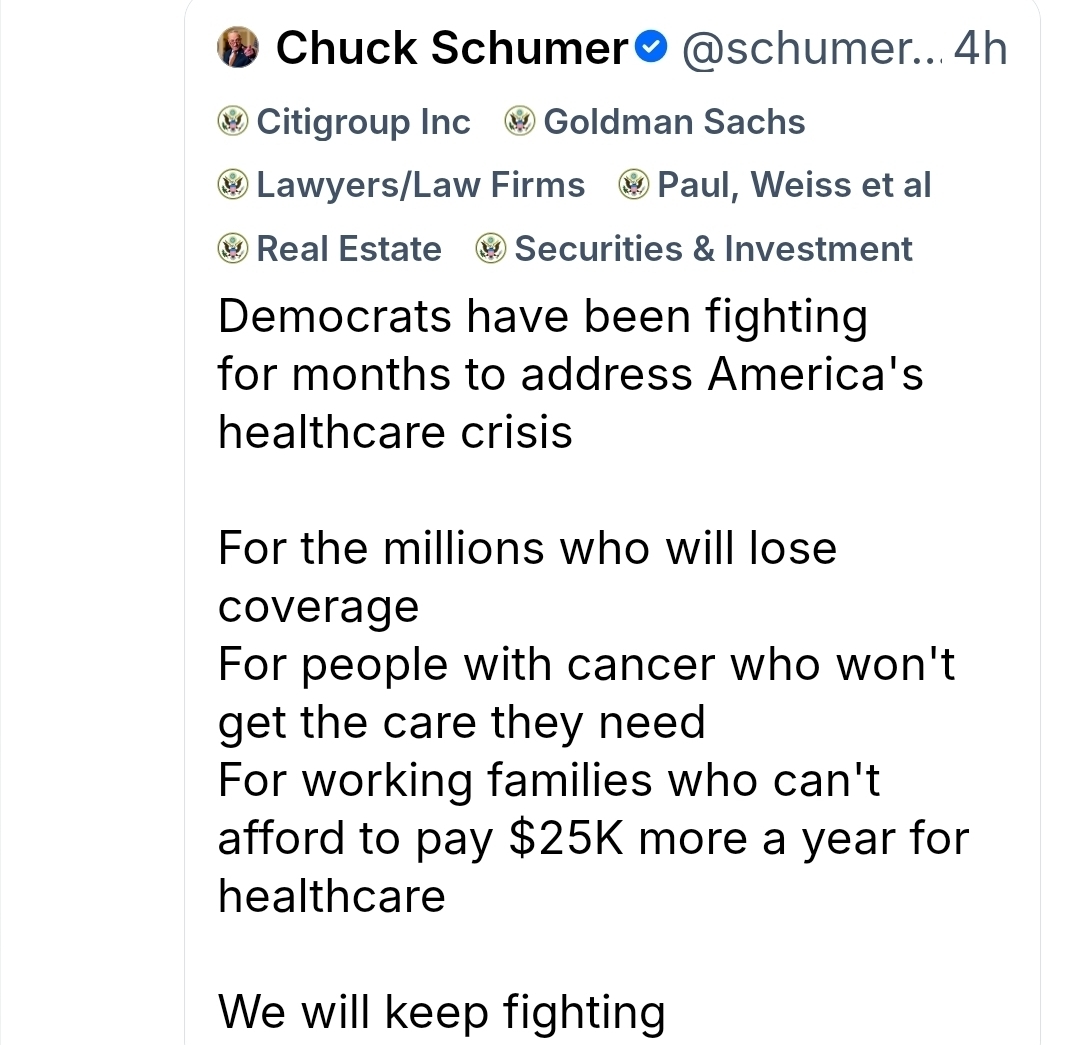Click Chuck Schumer's profile avatar
1080x1045 pixels.
click(x=237, y=47)
